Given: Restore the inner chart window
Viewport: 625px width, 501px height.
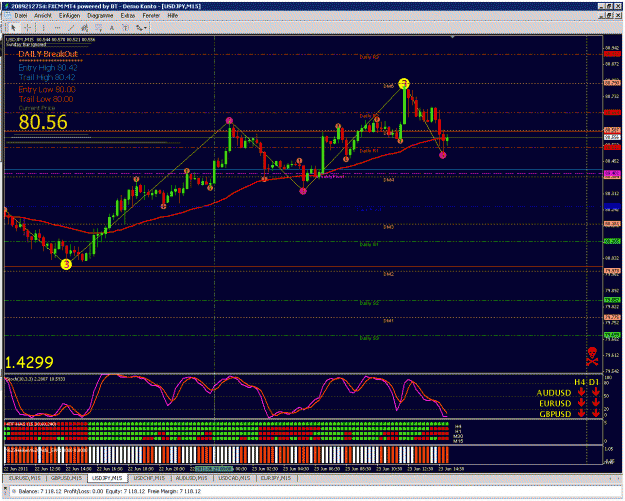Looking at the screenshot, I should click(609, 16).
